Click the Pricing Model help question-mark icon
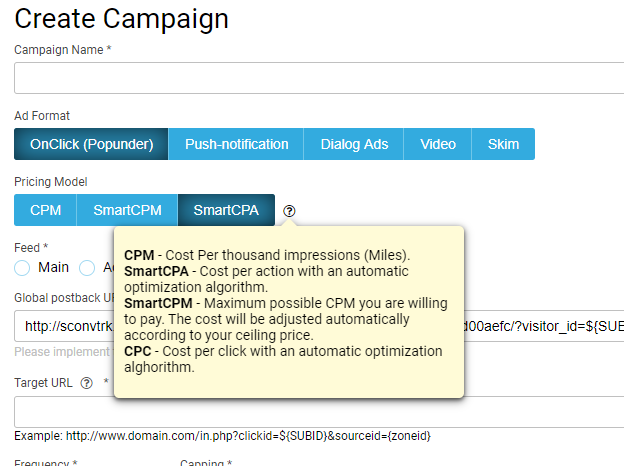This screenshot has height=466, width=624. pos(289,211)
